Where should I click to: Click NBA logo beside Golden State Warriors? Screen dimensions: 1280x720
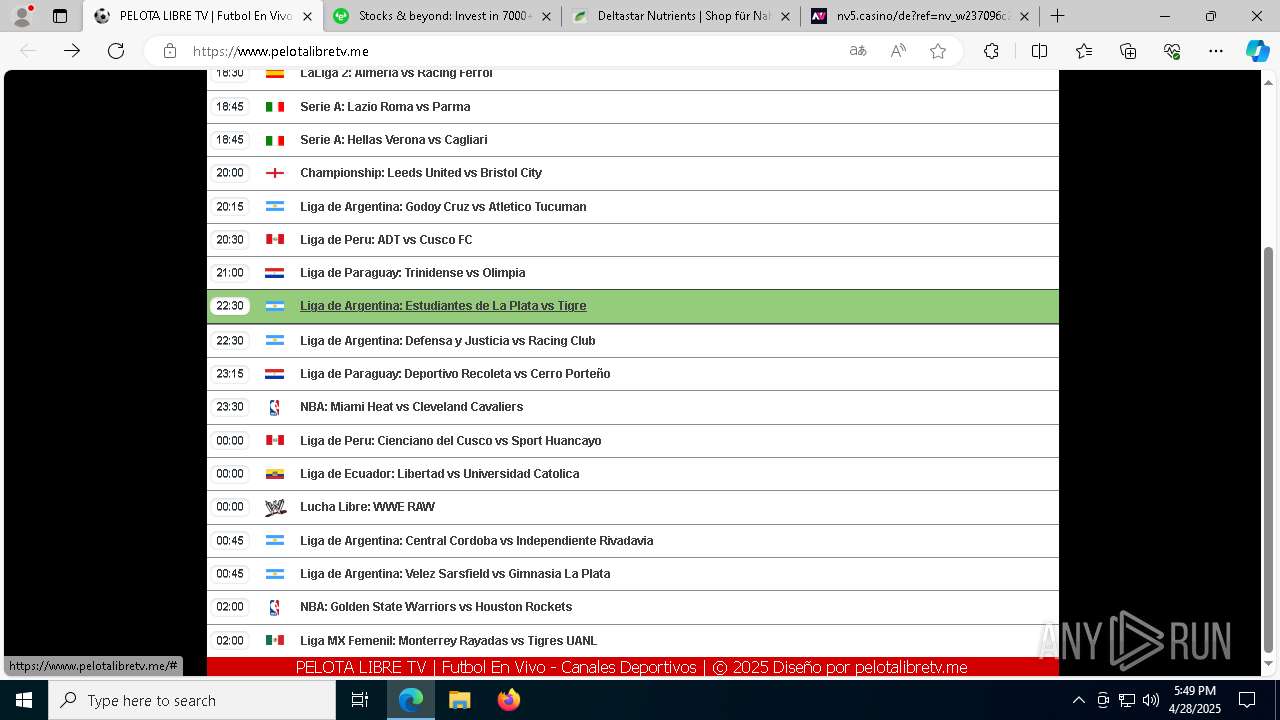pyautogui.click(x=275, y=607)
